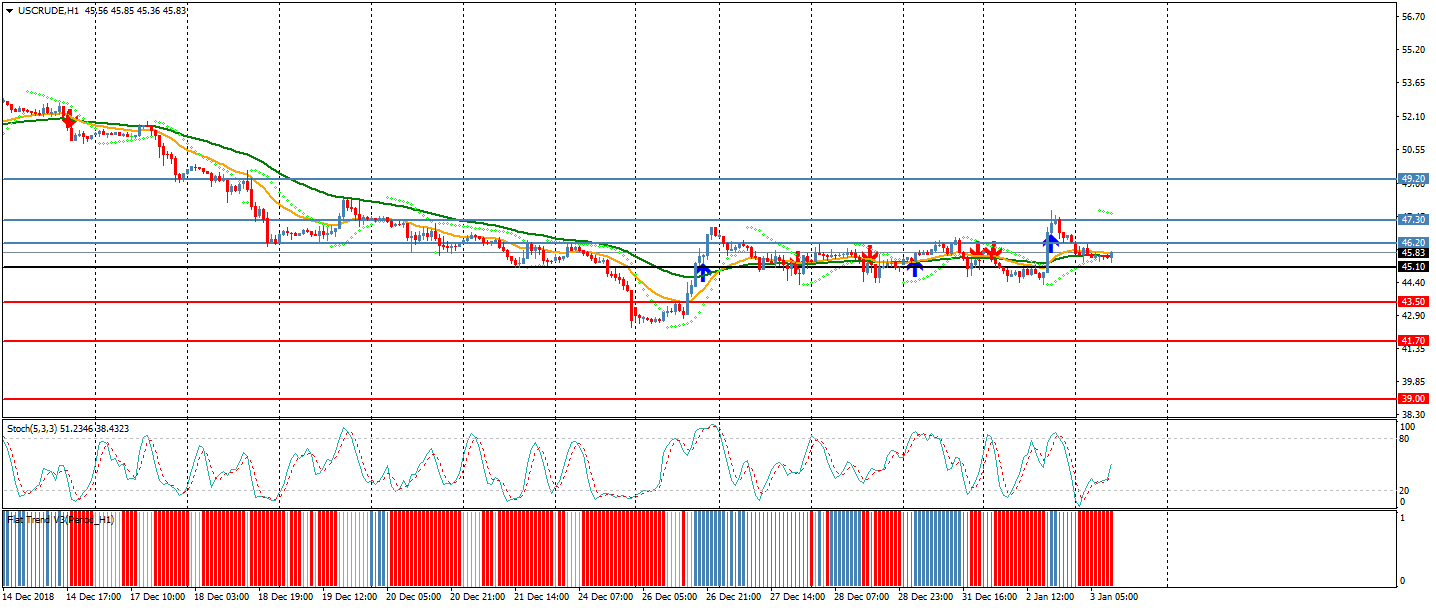Click the current price 45.83 label

1413,255
